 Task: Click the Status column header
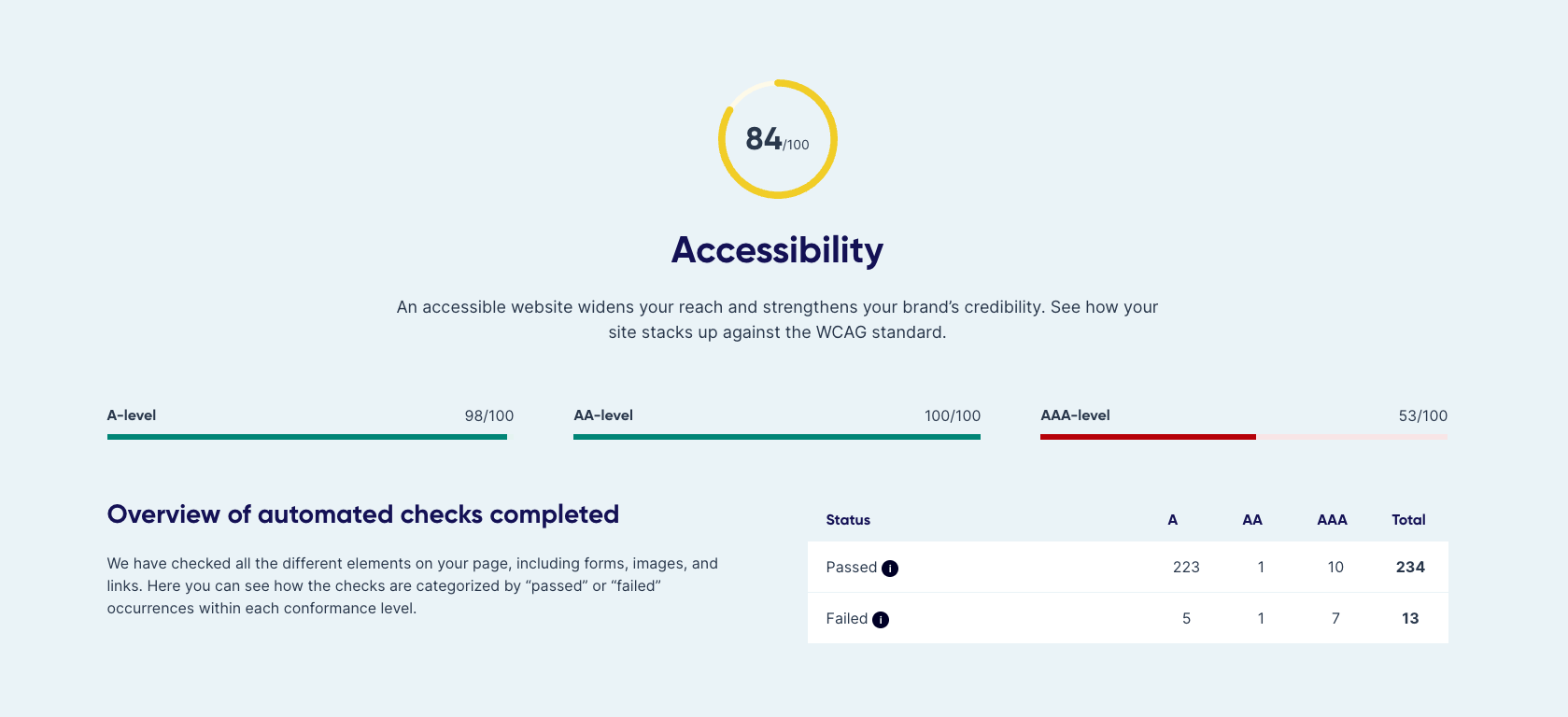[848, 520]
